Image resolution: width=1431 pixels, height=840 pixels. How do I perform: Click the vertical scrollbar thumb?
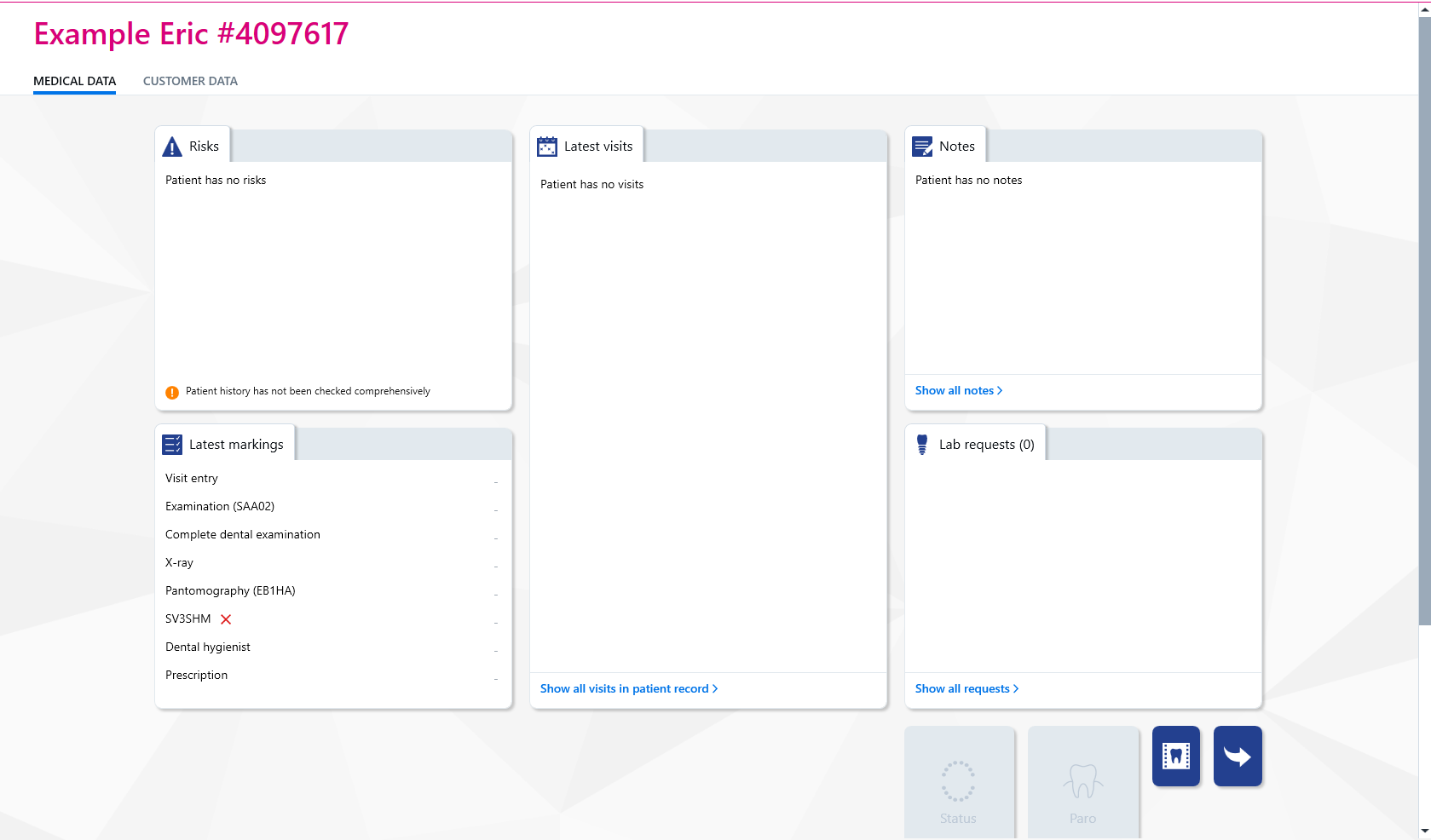[1424, 320]
